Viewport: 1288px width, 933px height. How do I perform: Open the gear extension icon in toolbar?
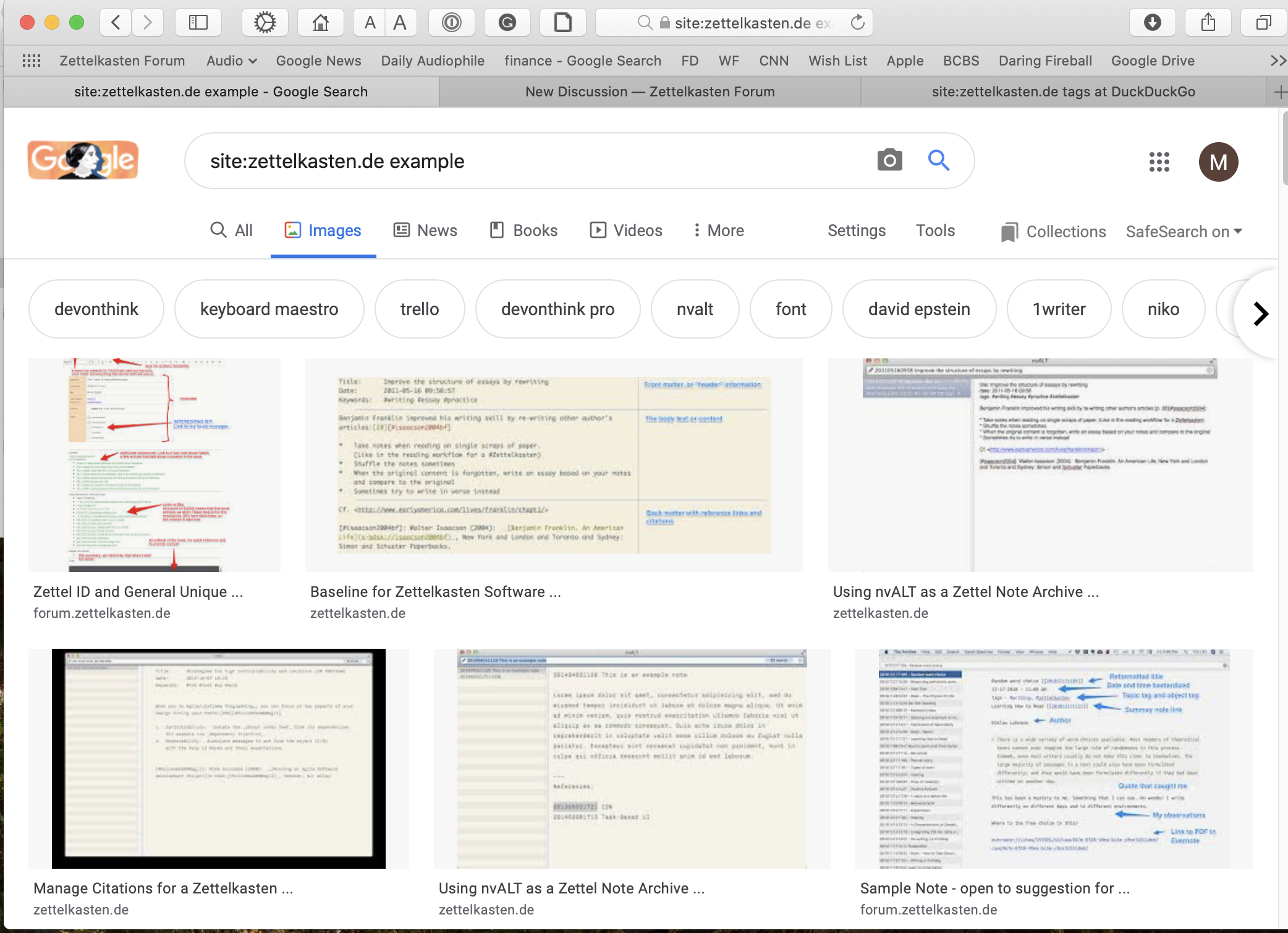click(x=265, y=23)
